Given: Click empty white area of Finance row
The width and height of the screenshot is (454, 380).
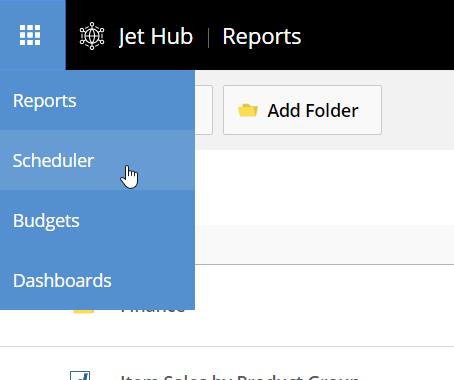Looking at the screenshot, I should click(320, 307).
